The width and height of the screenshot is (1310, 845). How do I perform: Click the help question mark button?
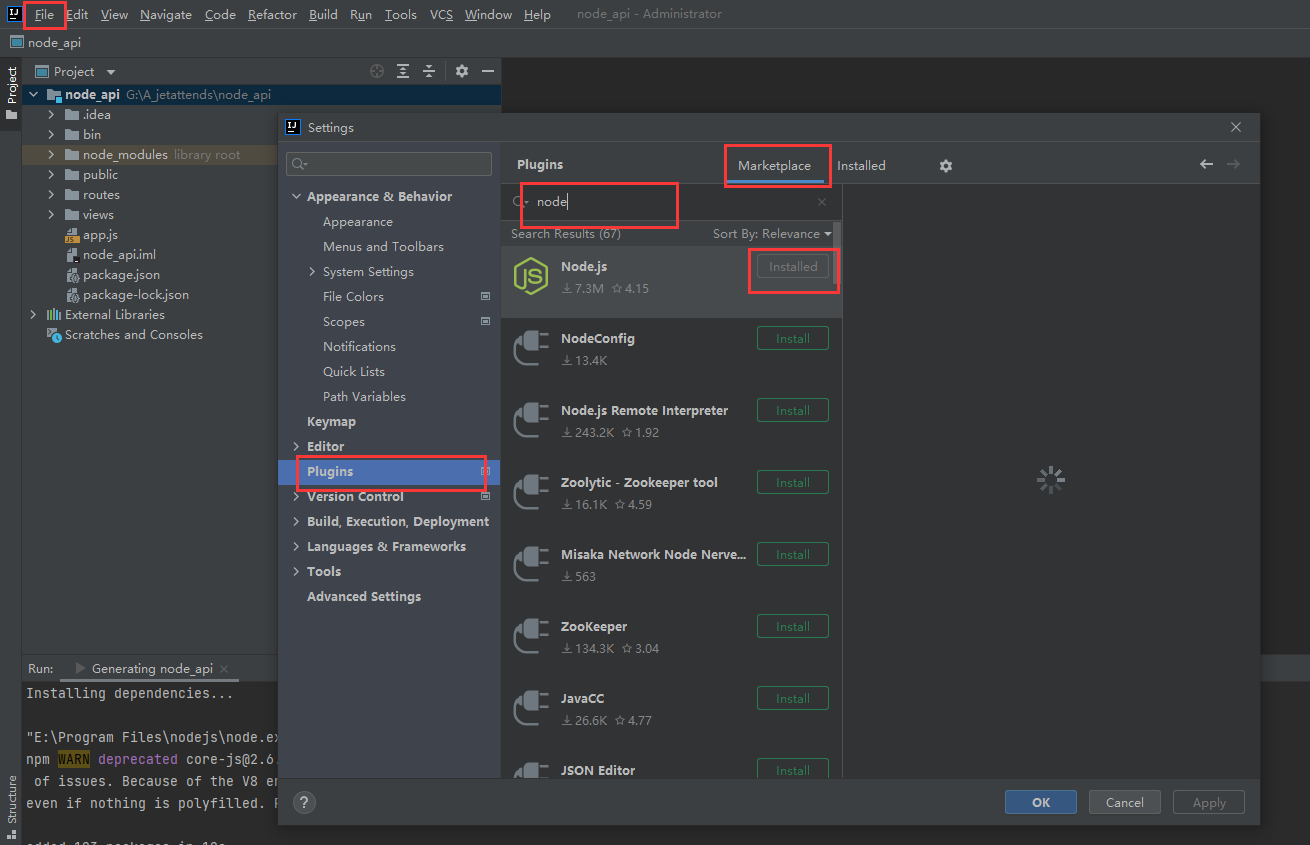point(305,802)
